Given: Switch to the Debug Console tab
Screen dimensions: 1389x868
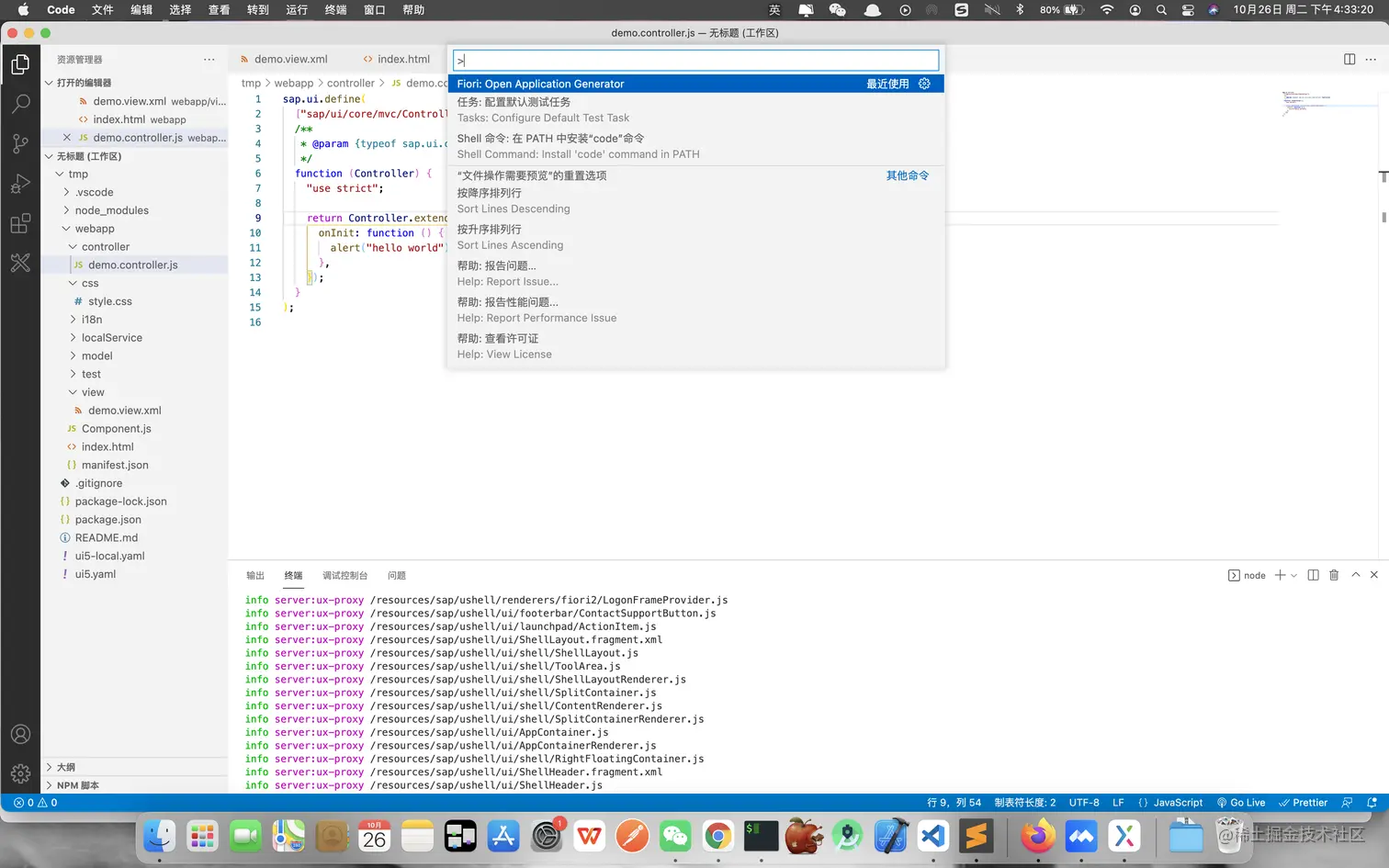Looking at the screenshot, I should click(344, 576).
